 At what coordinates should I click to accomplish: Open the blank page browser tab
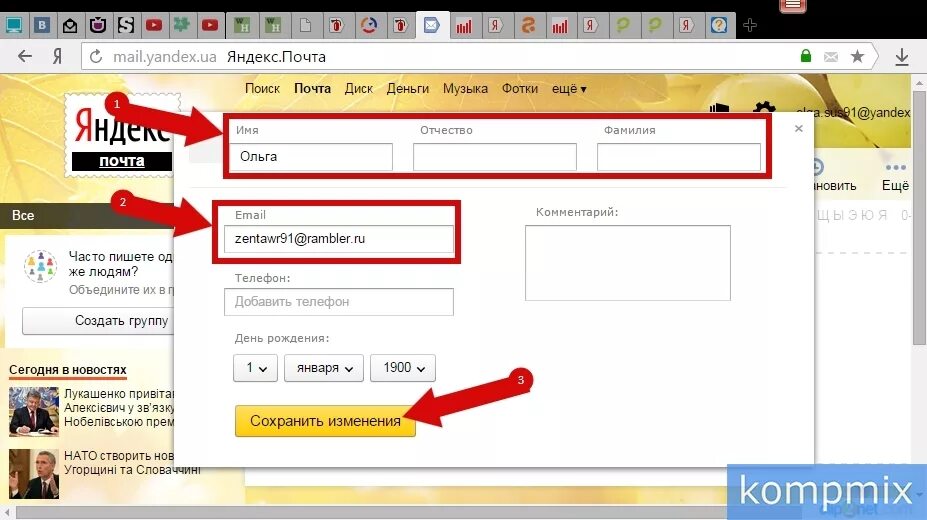[x=305, y=25]
